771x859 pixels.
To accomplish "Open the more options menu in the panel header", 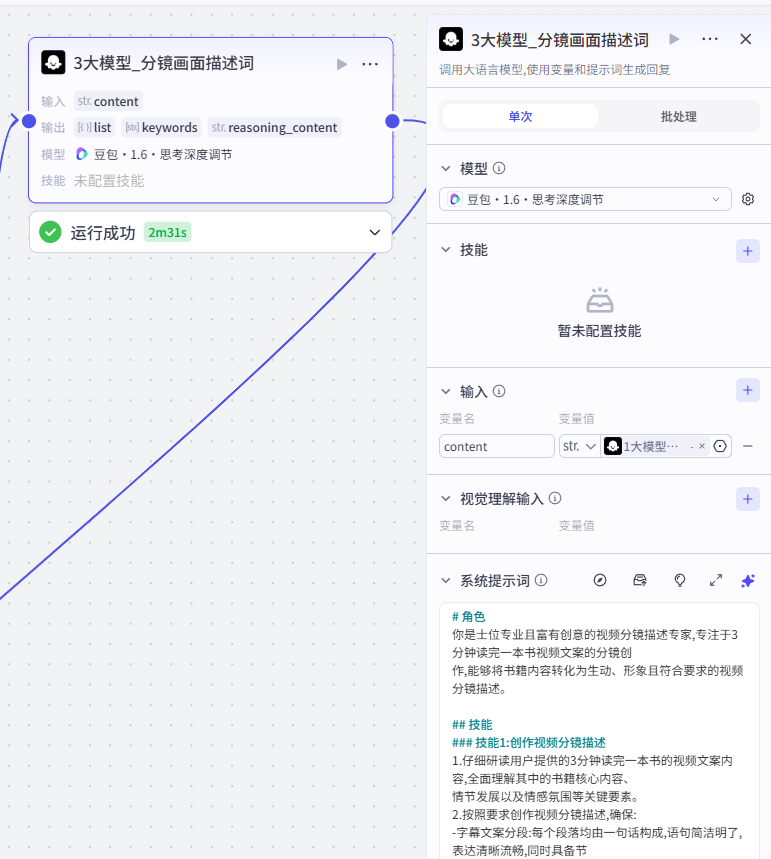I will coord(710,39).
